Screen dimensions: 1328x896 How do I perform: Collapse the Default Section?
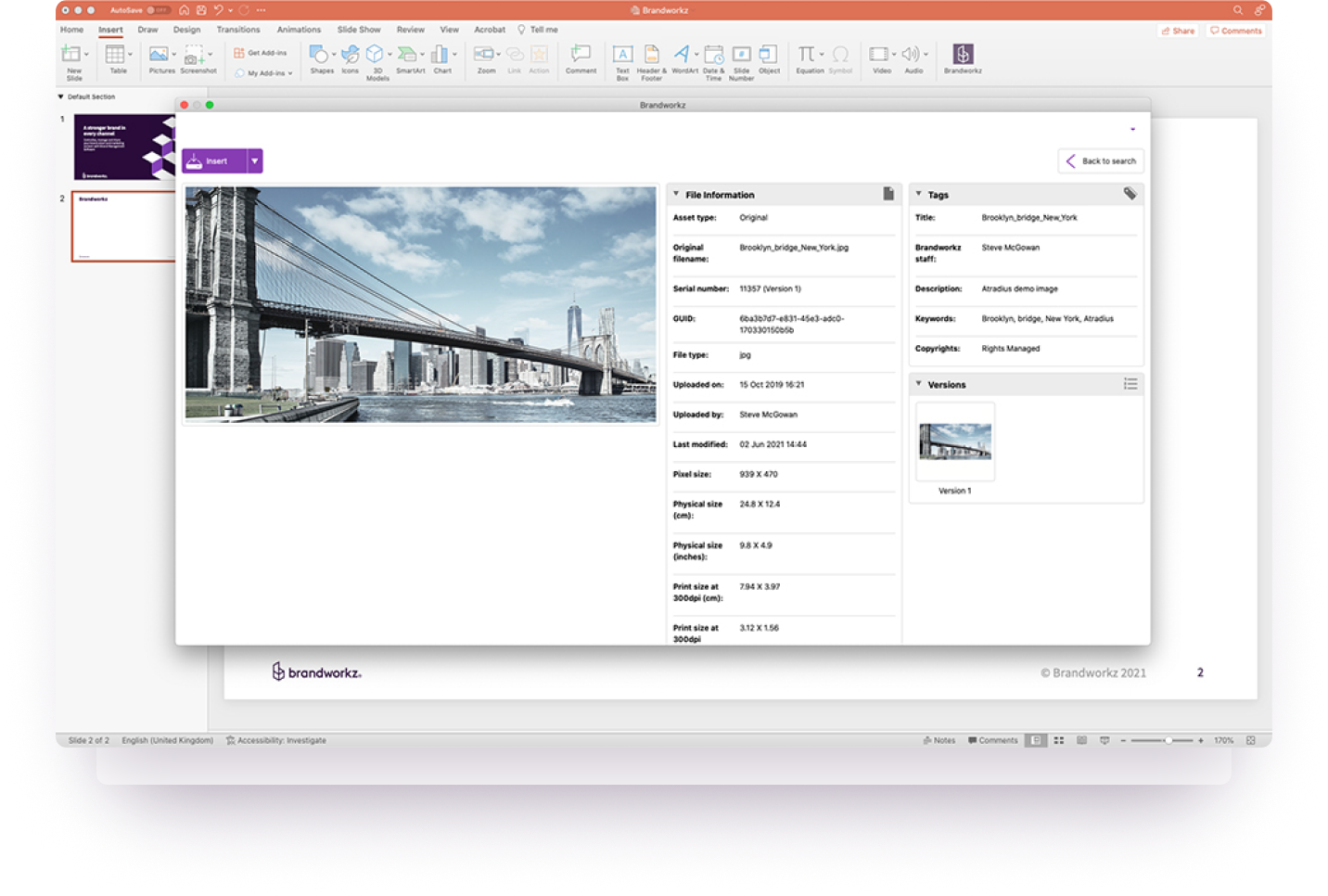[x=61, y=96]
